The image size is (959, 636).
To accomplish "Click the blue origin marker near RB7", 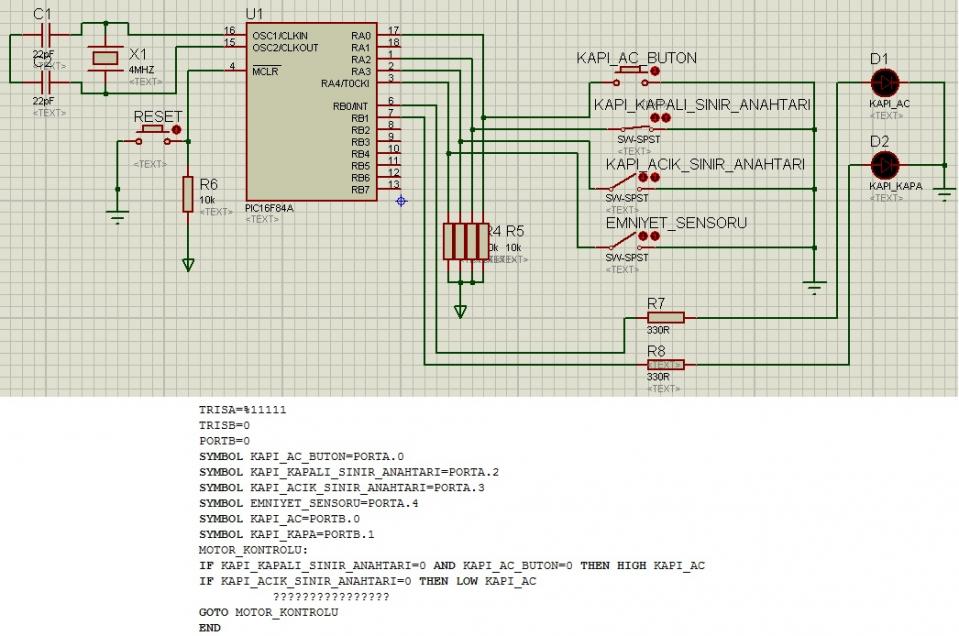I will 401,201.
